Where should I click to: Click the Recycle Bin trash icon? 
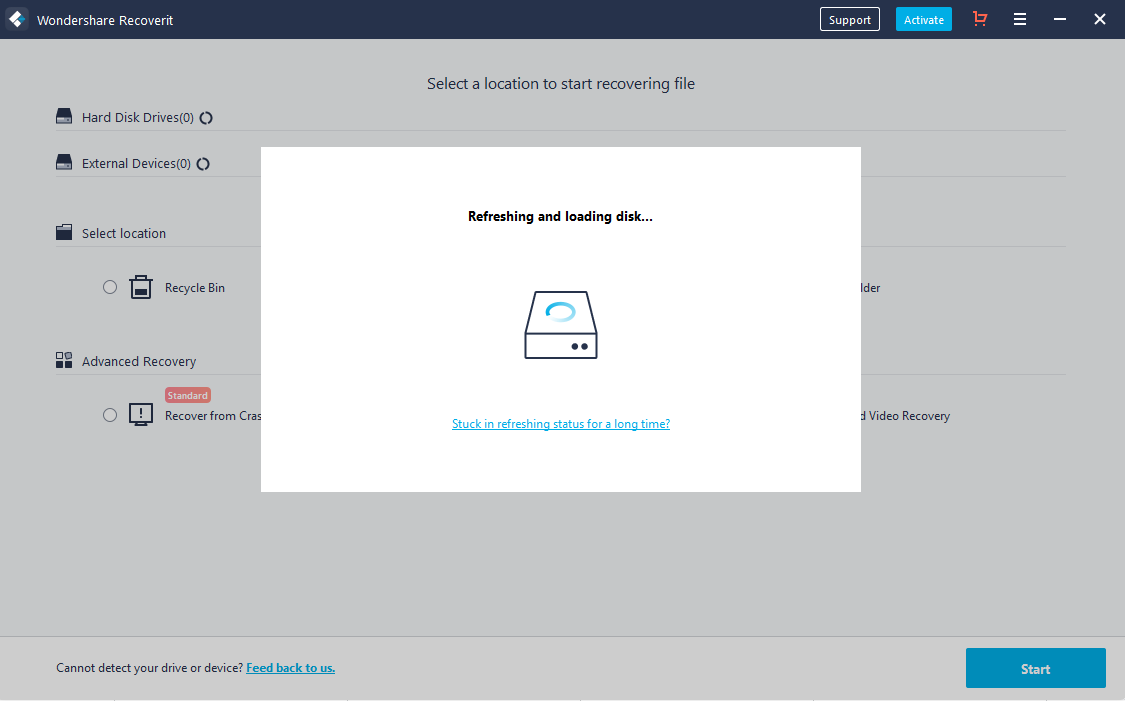point(141,287)
